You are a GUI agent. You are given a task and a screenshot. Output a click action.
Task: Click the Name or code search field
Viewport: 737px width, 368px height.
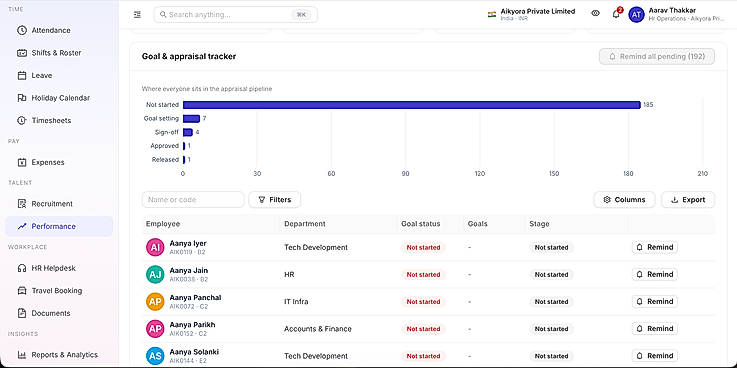point(193,199)
